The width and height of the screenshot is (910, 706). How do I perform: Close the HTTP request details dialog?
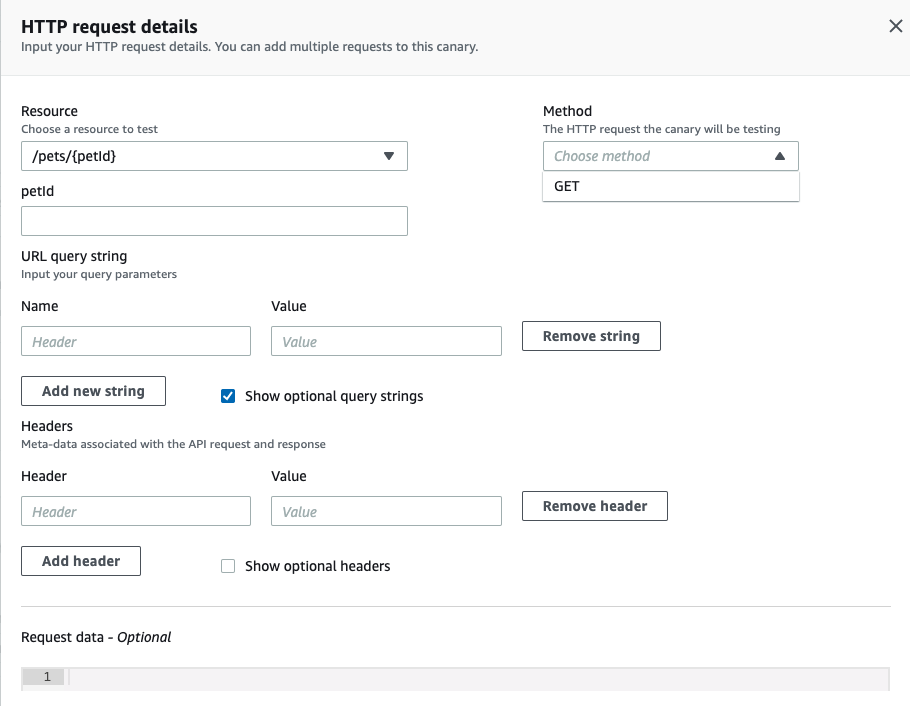[x=895, y=27]
